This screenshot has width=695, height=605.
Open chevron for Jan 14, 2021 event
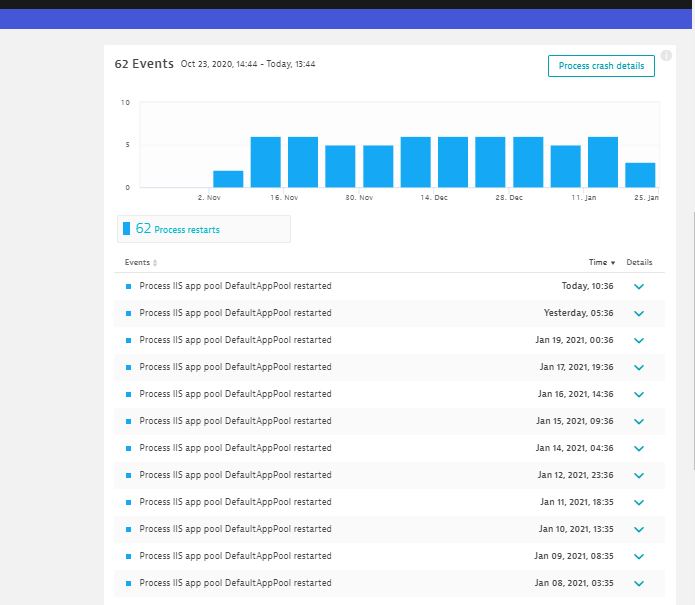click(639, 448)
